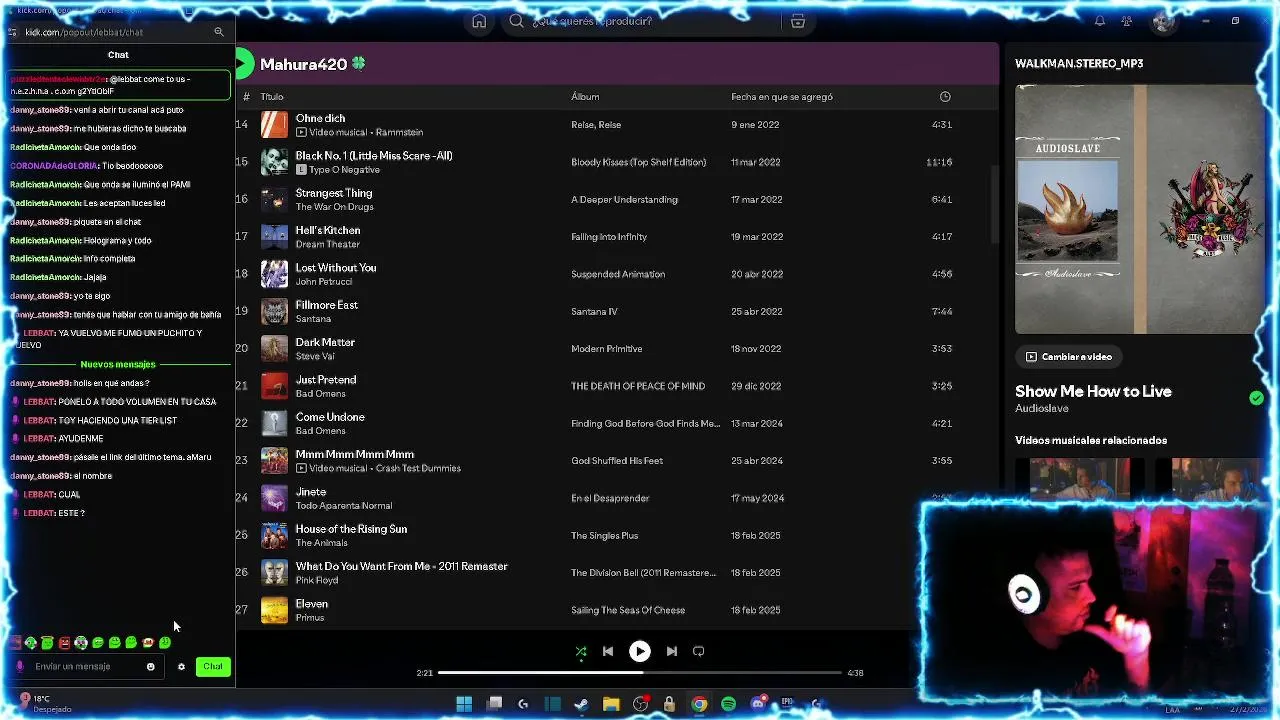Viewport: 1280px width, 720px height.
Task: Open the Type O Negative artist link
Action: [344, 170]
